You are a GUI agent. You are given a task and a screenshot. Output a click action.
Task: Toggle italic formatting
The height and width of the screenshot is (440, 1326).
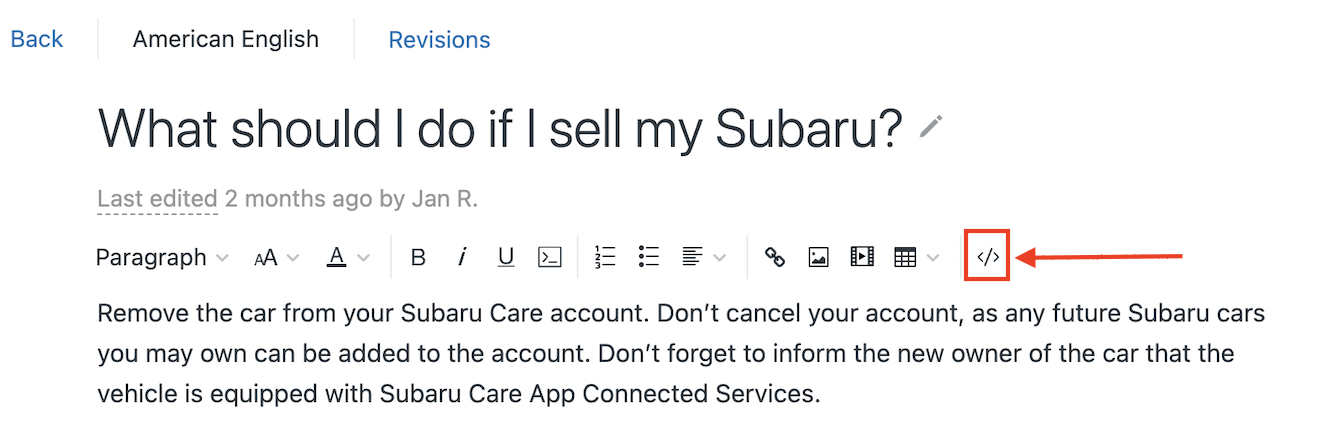(x=462, y=257)
